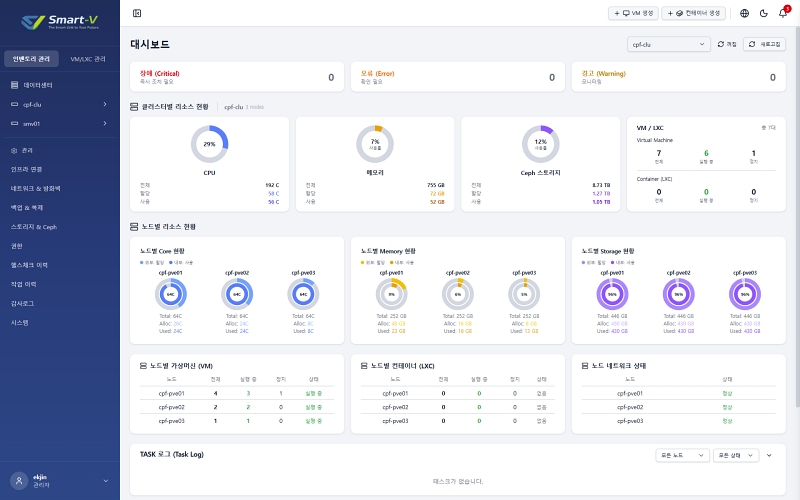Screen dimensions: 800x500
Task: Click the VM 생성 button
Action: [633, 13]
